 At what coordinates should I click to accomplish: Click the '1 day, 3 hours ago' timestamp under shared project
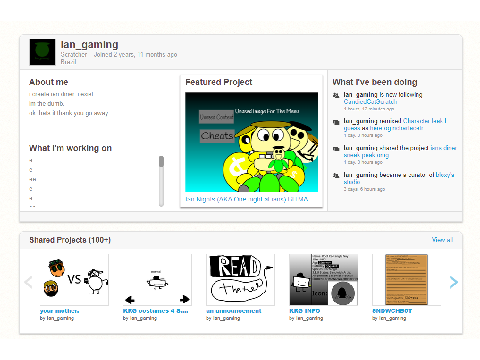[363, 162]
